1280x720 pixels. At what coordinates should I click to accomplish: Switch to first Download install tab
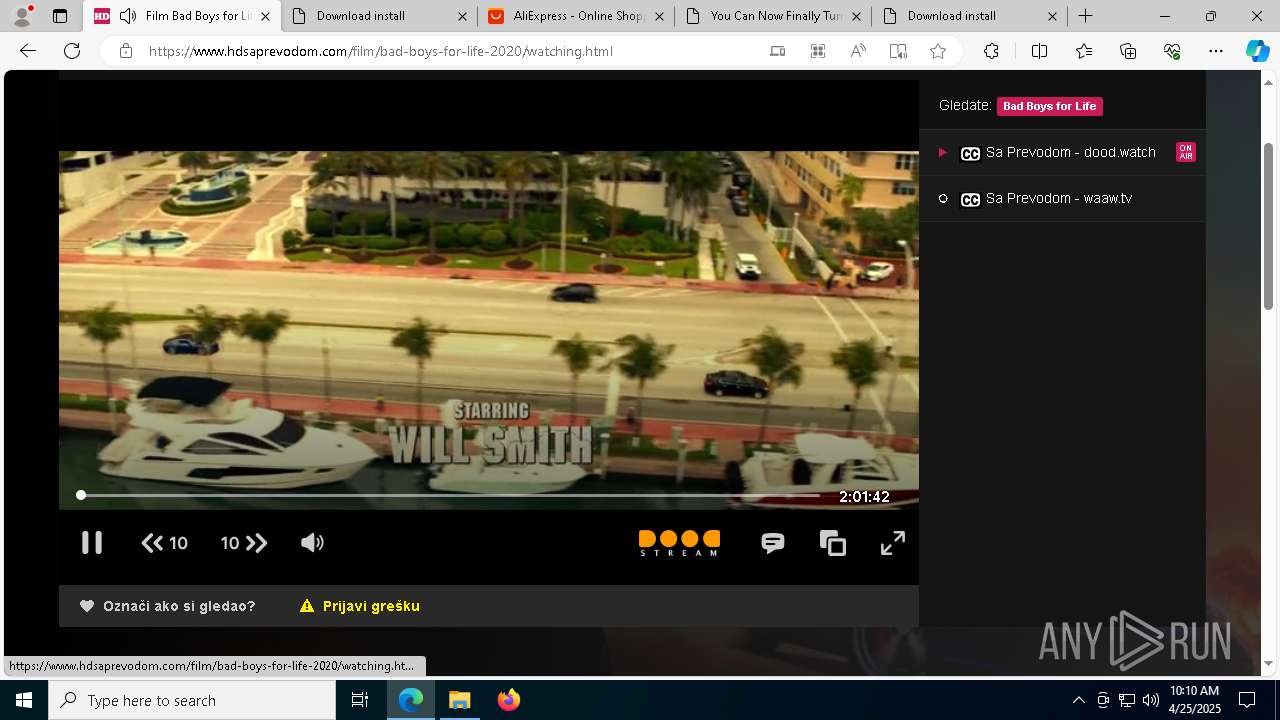(378, 16)
